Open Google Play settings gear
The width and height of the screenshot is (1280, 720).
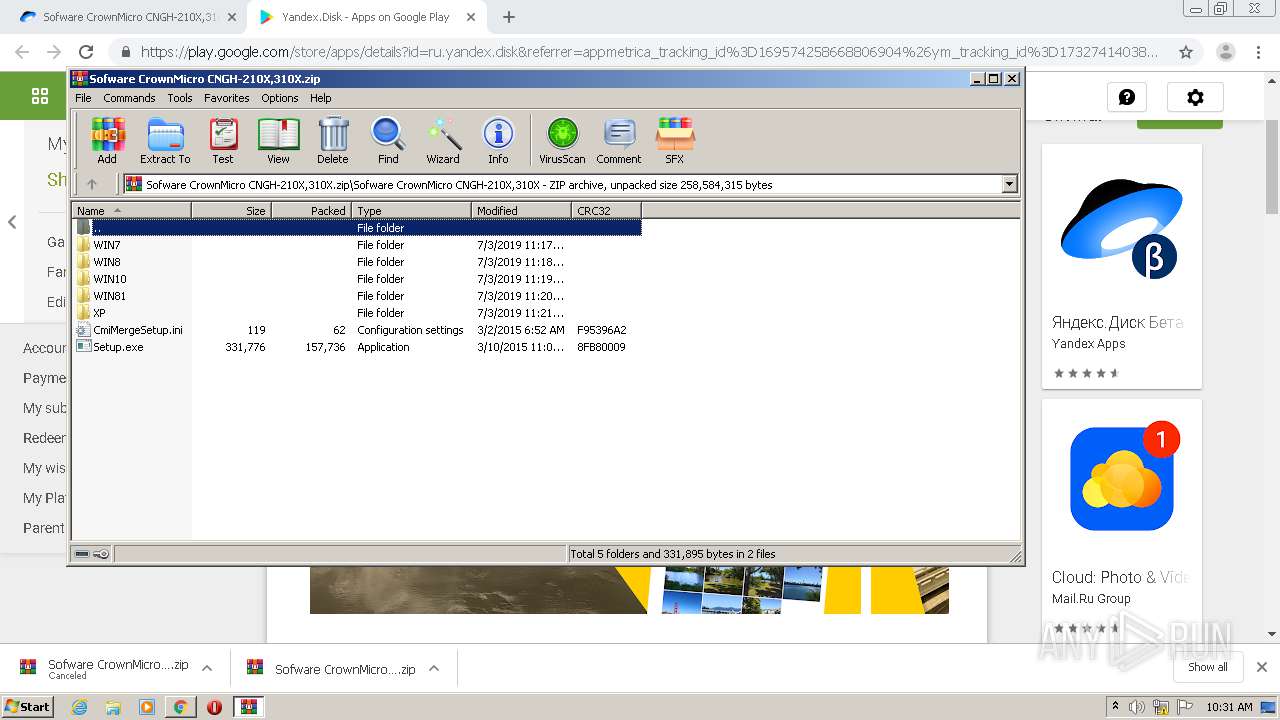(1195, 97)
